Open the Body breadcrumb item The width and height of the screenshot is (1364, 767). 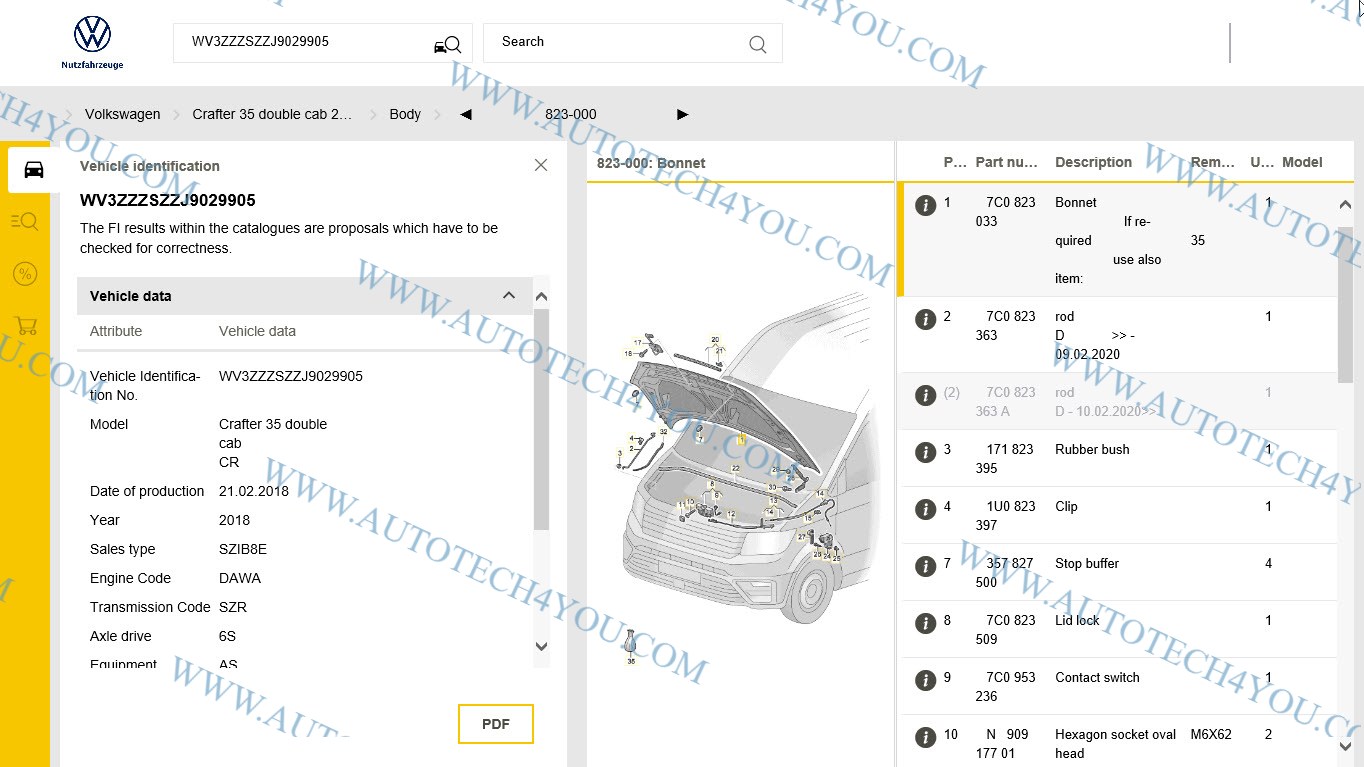pyautogui.click(x=405, y=115)
